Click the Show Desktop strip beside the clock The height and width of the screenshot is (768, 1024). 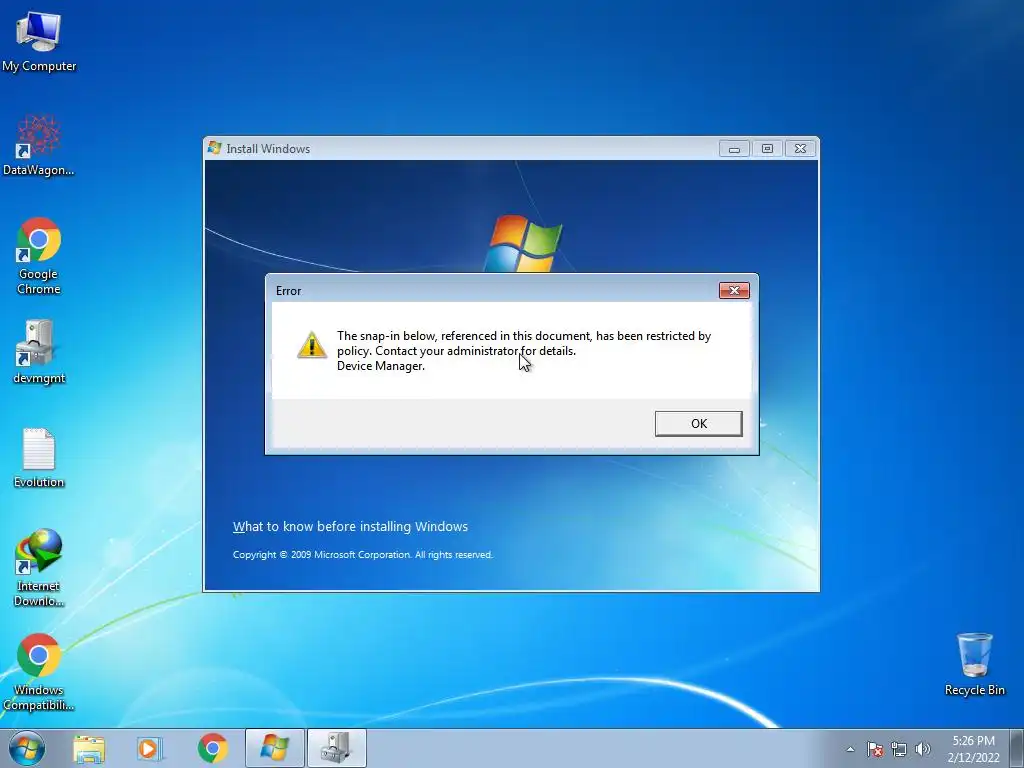1017,748
